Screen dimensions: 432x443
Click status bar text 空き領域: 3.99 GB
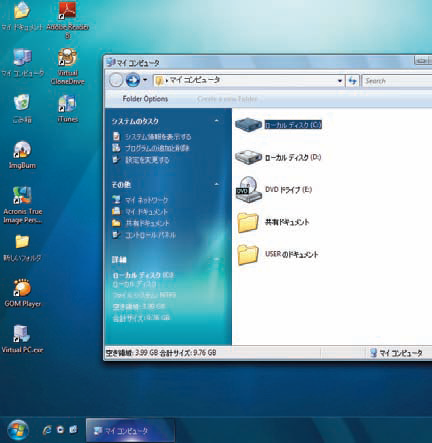(x=132, y=353)
